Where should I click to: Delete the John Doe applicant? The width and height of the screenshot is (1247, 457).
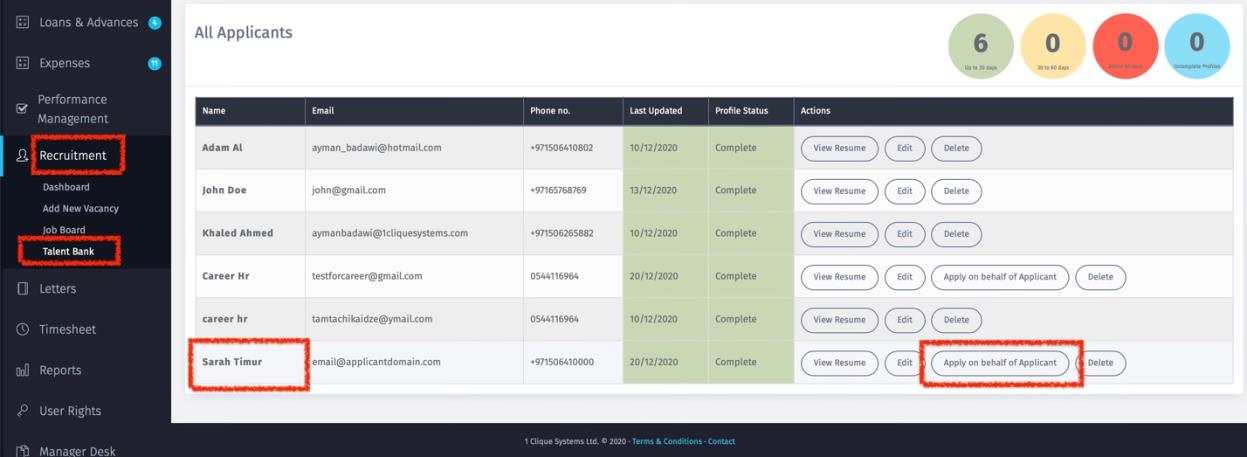(956, 191)
